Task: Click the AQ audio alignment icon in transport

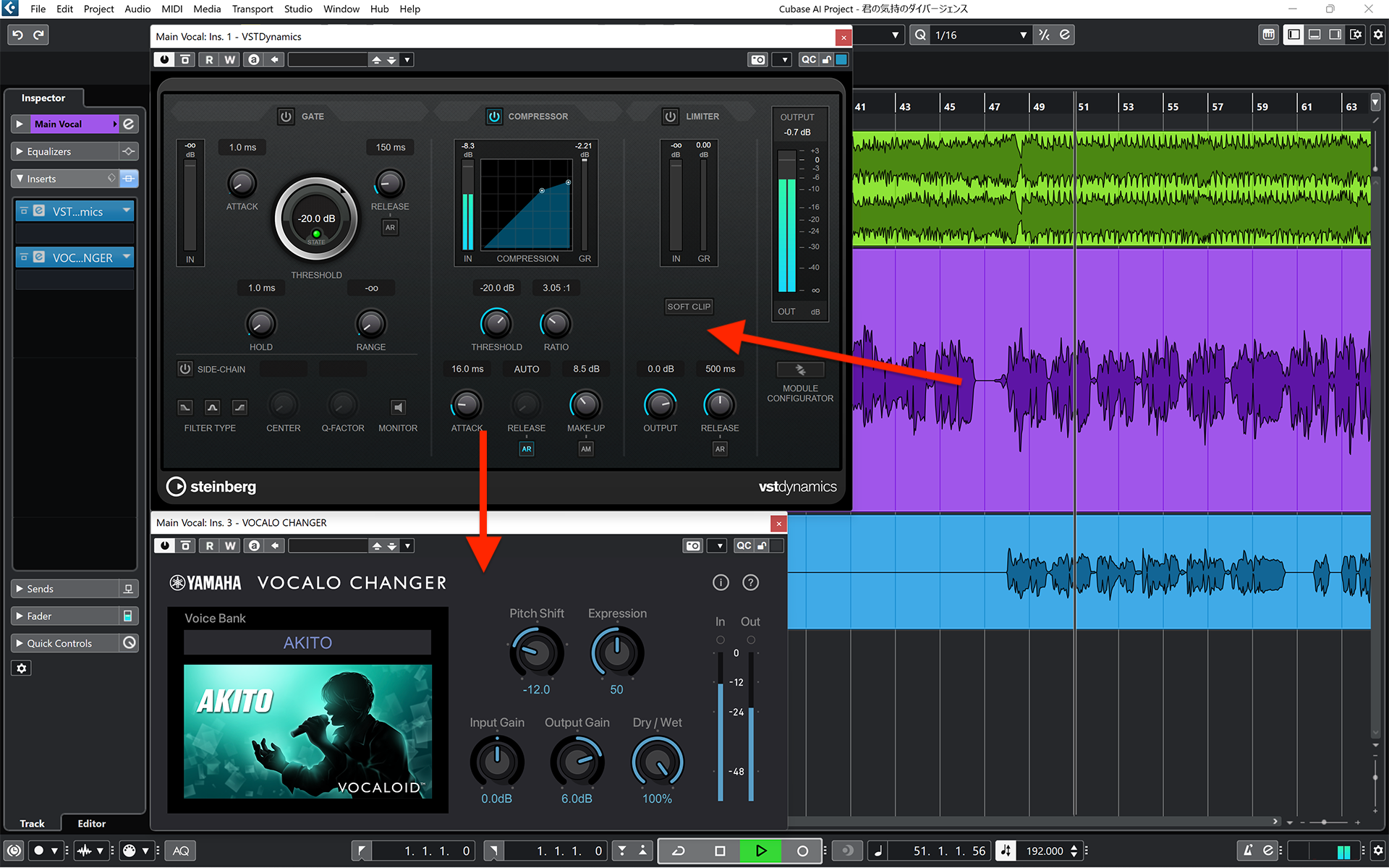Action: coord(179,851)
